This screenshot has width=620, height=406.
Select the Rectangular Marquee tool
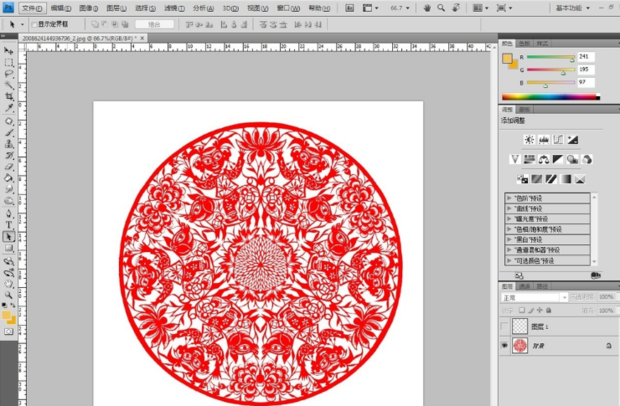(9, 62)
